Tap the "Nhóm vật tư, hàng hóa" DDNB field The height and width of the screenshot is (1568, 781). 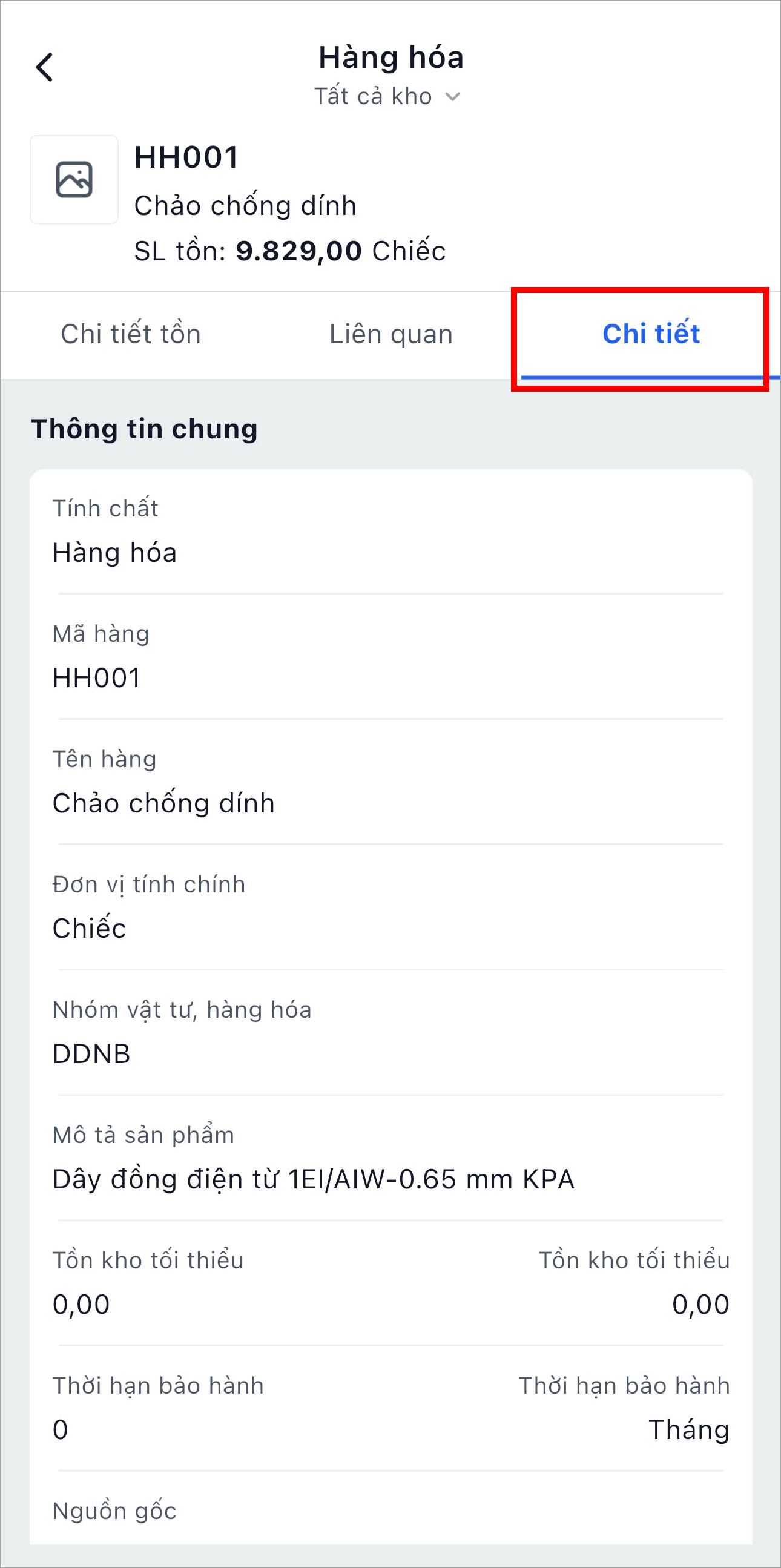92,1054
